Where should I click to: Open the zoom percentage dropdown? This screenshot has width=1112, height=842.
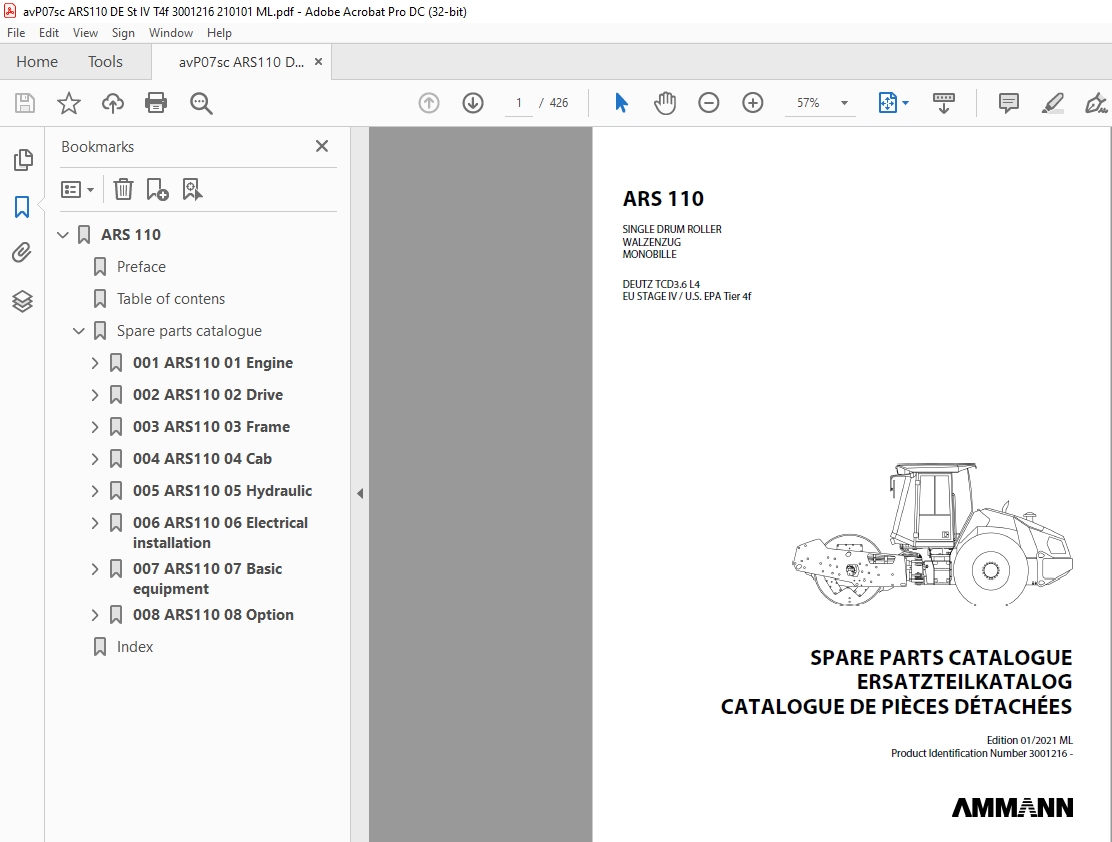tap(844, 103)
